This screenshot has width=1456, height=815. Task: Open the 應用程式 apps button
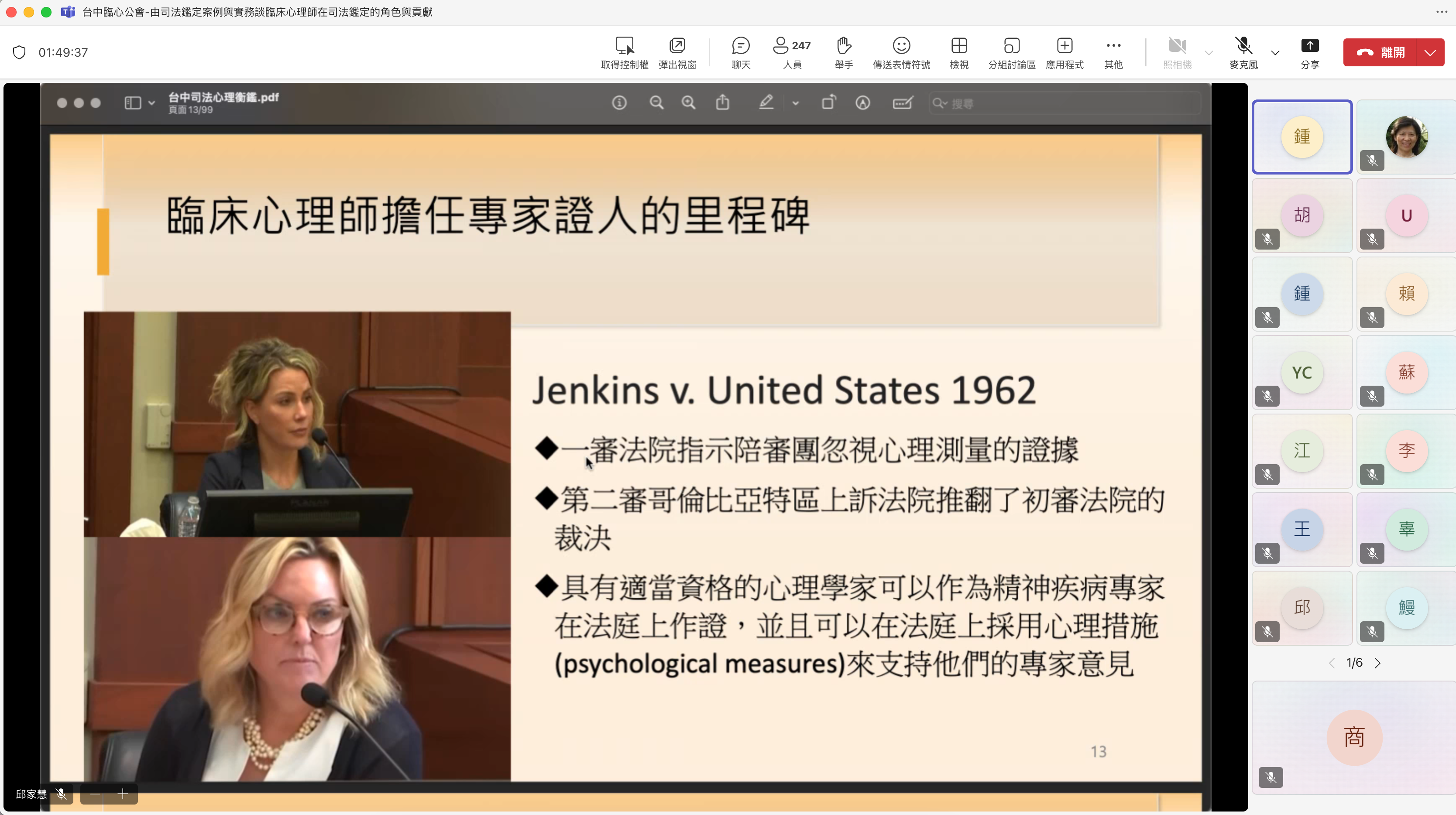coord(1065,52)
